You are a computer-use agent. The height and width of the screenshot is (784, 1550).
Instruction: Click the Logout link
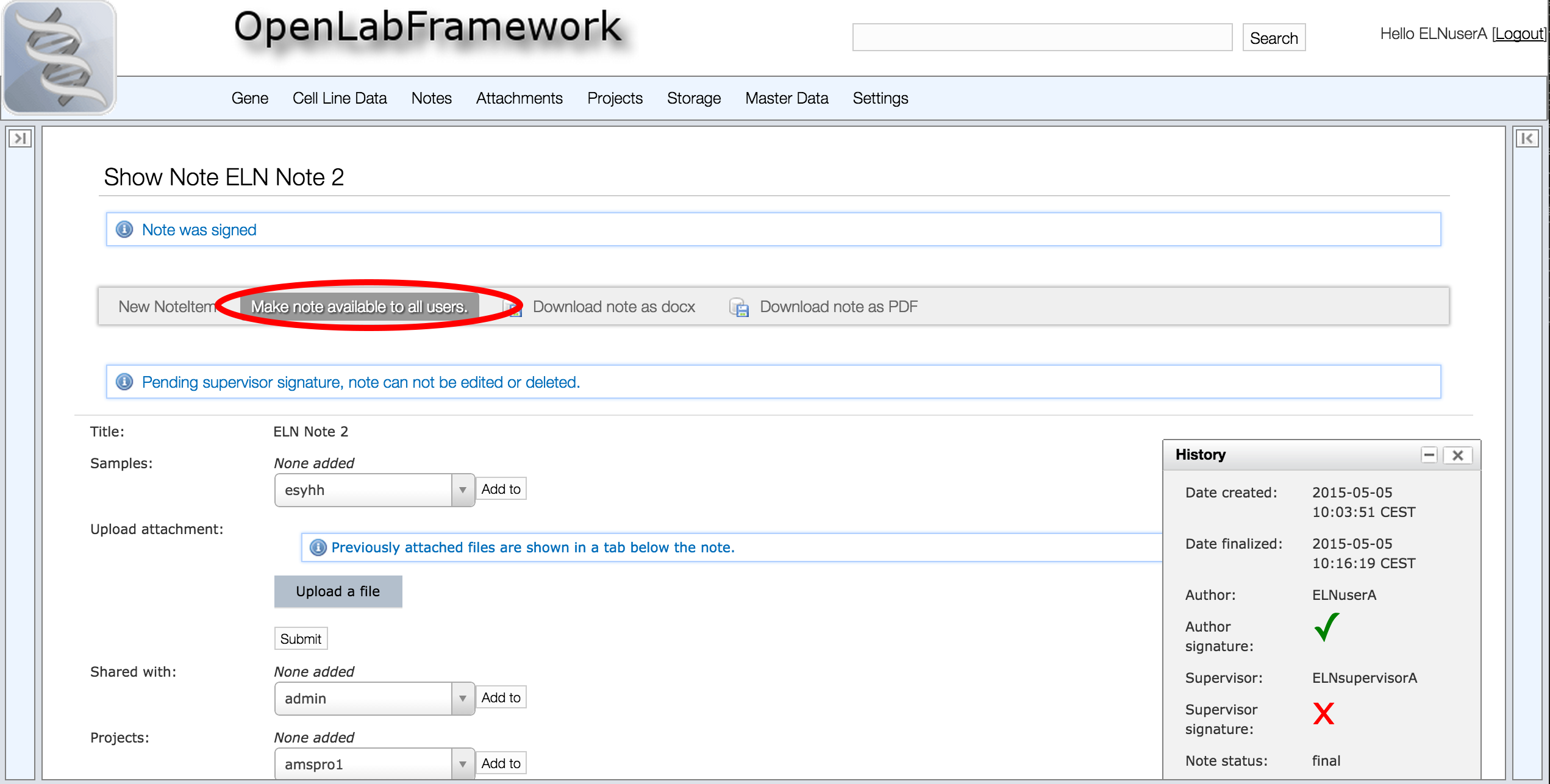click(x=1518, y=34)
